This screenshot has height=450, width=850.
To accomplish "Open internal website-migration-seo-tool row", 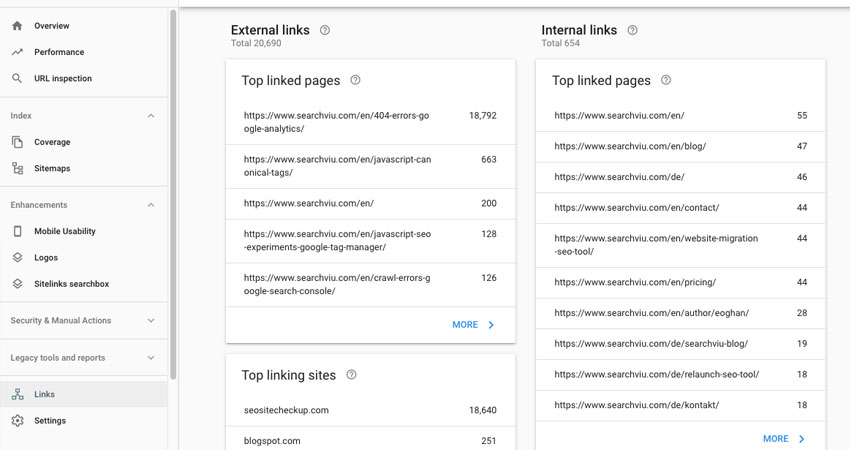I will click(680, 245).
